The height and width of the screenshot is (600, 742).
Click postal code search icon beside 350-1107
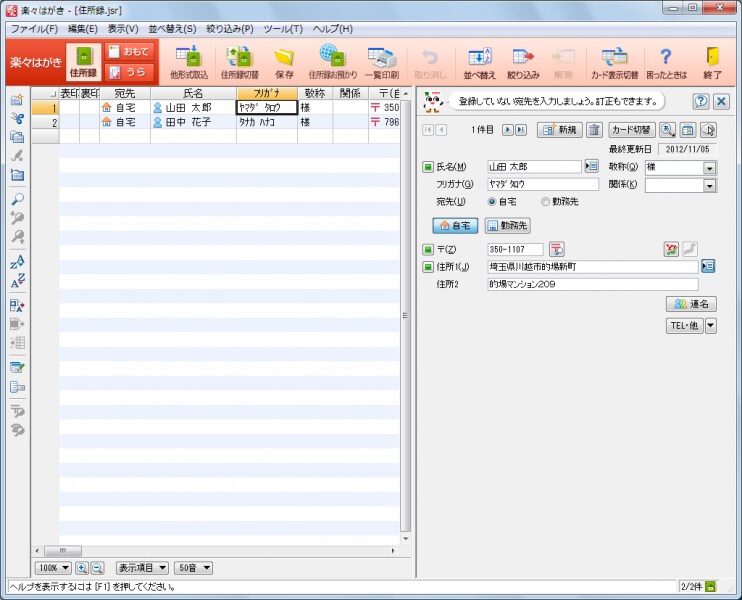click(557, 249)
